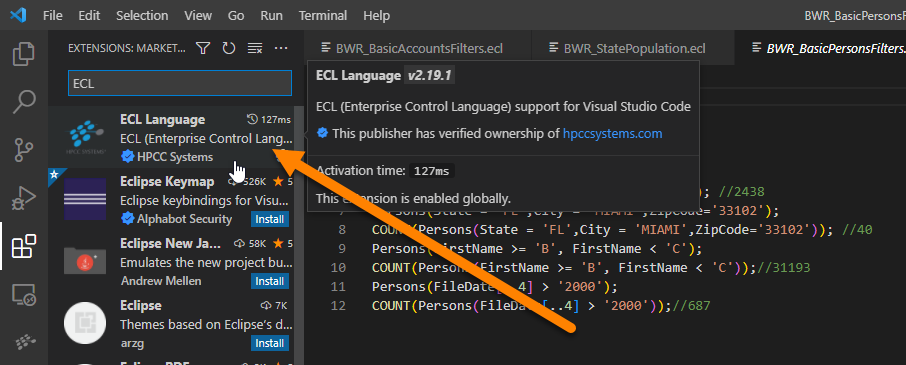Image resolution: width=906 pixels, height=365 pixels.
Task: Refresh the extensions marketplace list
Action: click(x=229, y=49)
